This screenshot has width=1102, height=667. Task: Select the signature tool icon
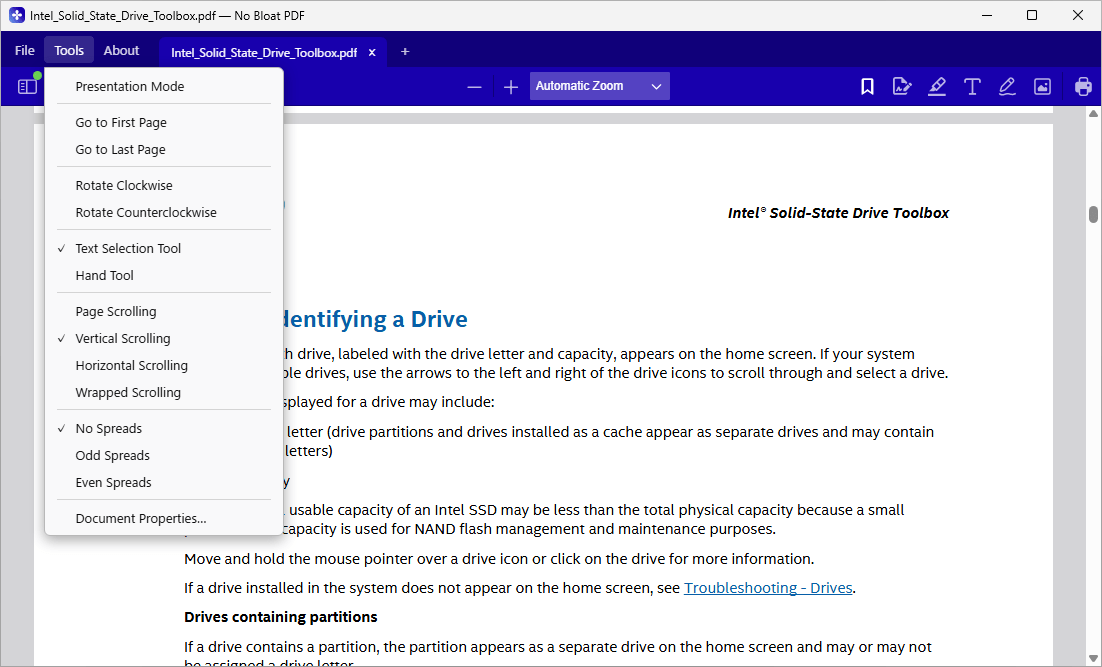pyautogui.click(x=902, y=86)
